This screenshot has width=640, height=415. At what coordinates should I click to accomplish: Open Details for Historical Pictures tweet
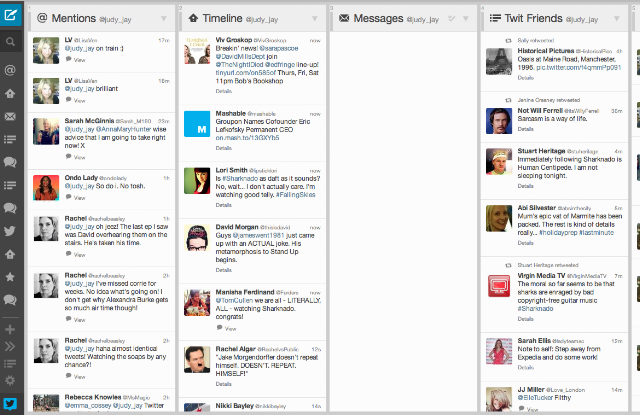[526, 78]
